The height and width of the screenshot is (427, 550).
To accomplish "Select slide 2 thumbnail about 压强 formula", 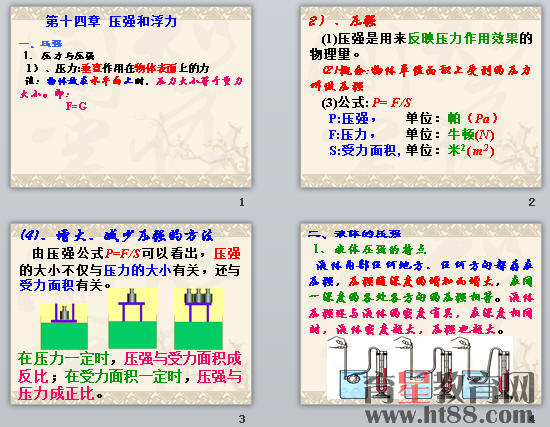I will (421, 97).
